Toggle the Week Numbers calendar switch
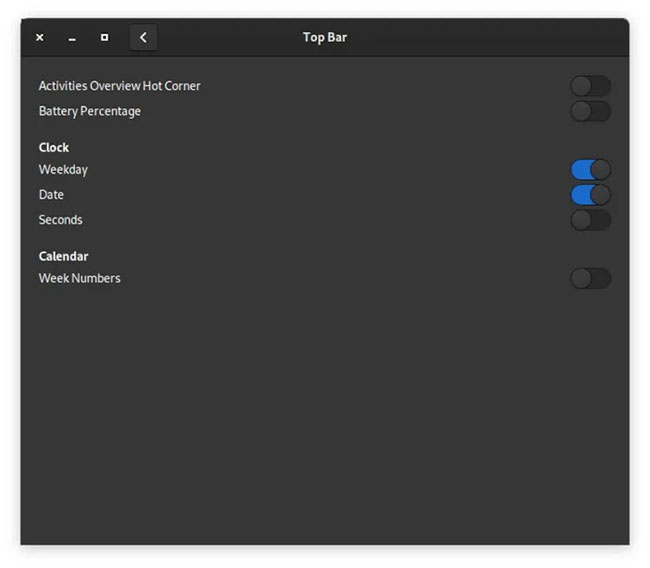The width and height of the screenshot is (650, 568). (590, 278)
